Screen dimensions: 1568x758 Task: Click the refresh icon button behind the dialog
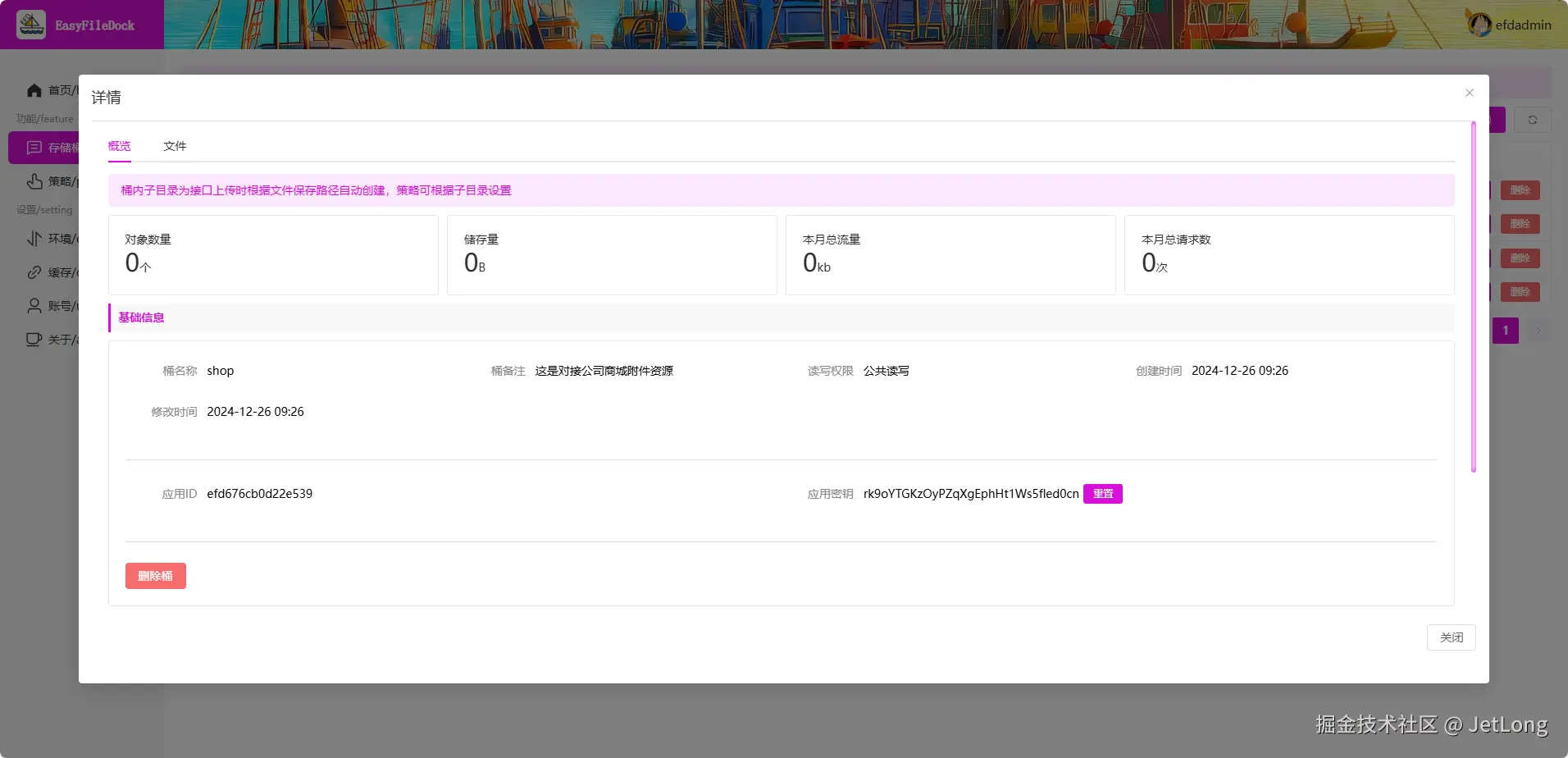1533,120
